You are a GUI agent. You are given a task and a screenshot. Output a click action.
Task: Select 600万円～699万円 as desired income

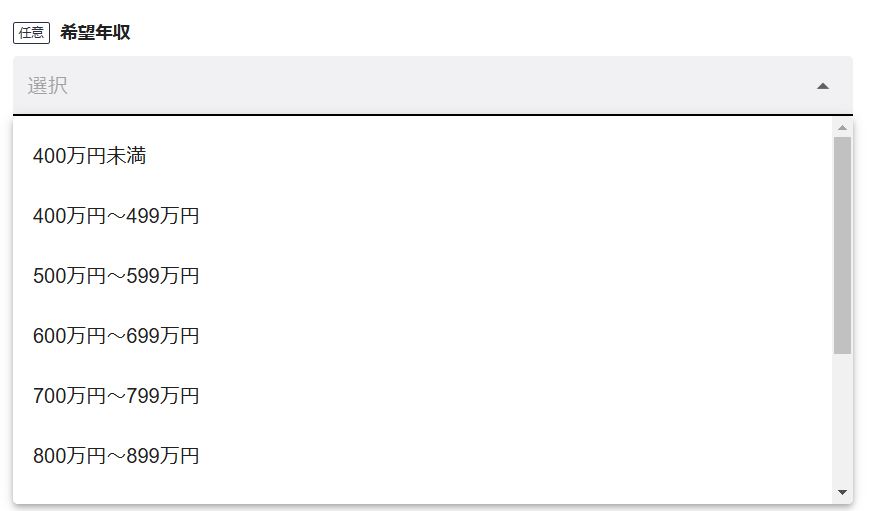pyautogui.click(x=116, y=336)
